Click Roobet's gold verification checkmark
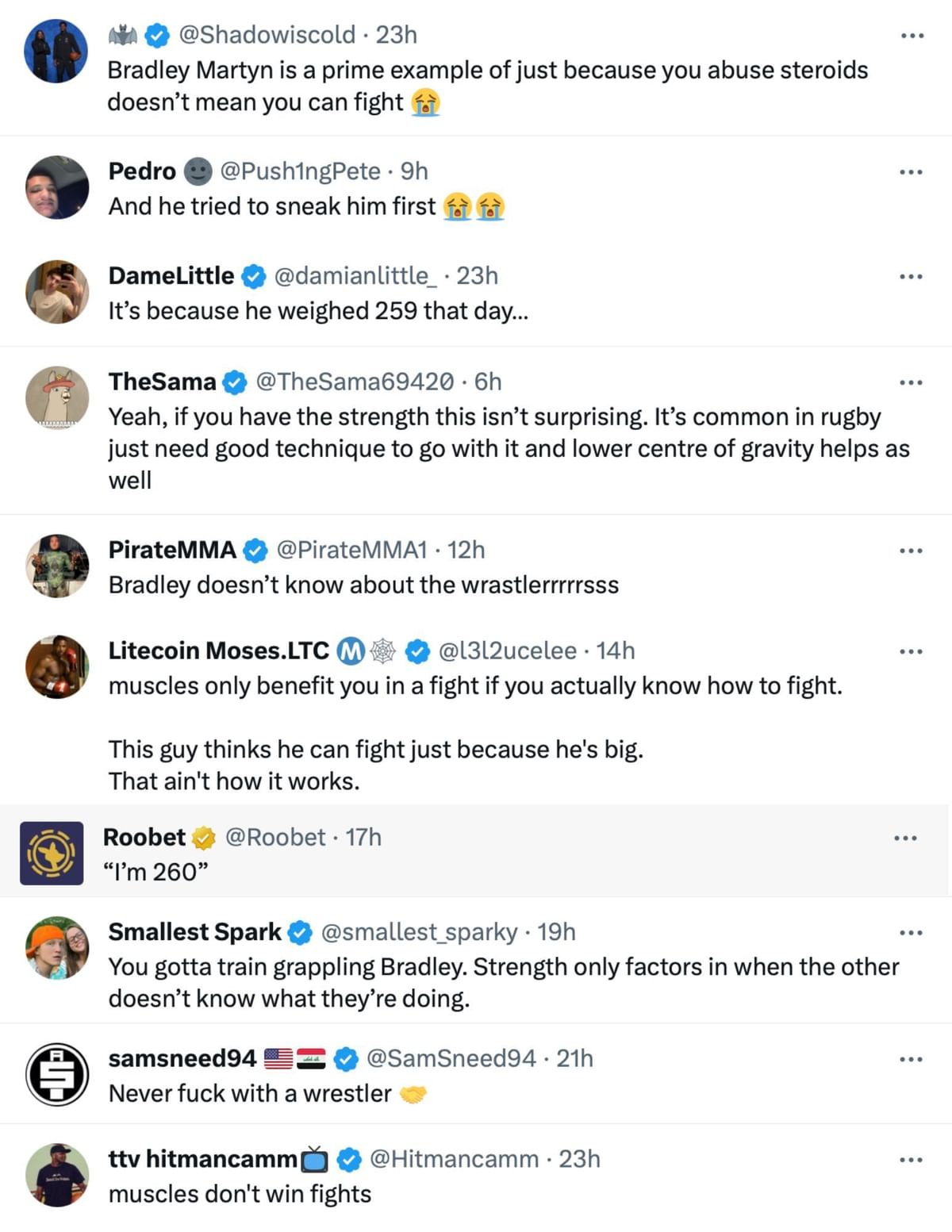The height and width of the screenshot is (1232, 952). pos(205,837)
